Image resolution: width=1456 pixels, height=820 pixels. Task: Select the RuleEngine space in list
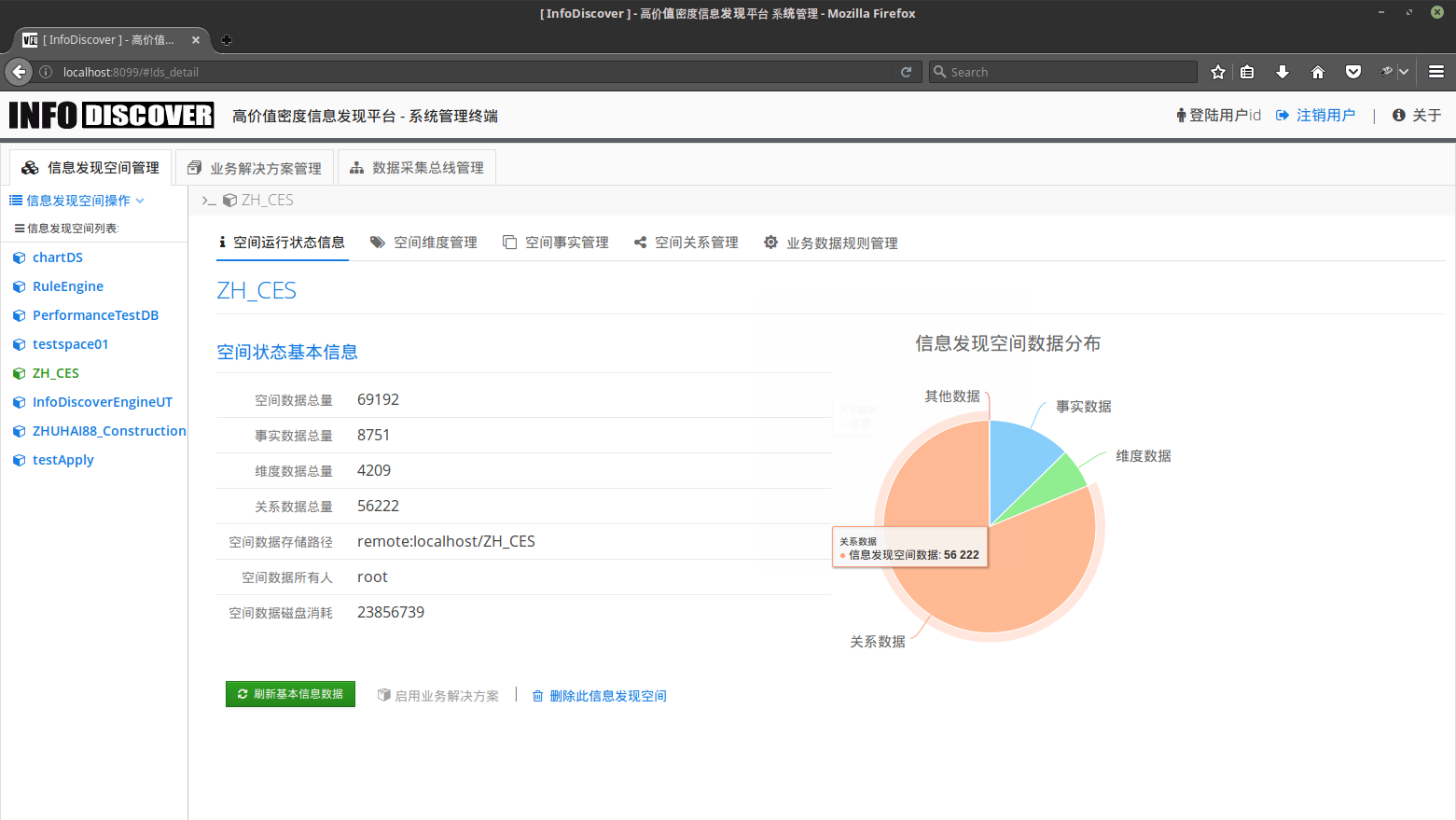67,286
